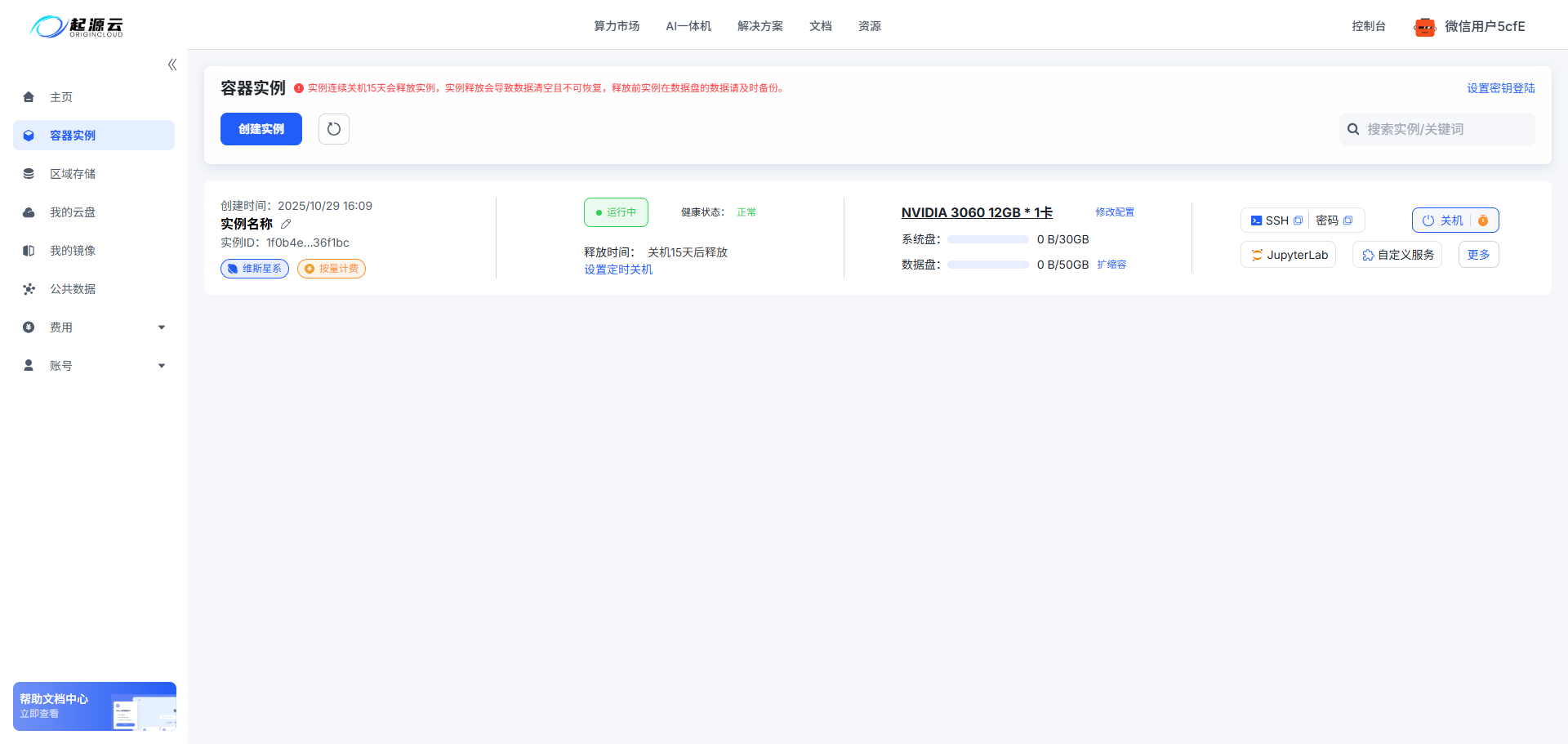The width and height of the screenshot is (1568, 744).
Task: Click the 关机 shutdown button
Action: tap(1442, 221)
